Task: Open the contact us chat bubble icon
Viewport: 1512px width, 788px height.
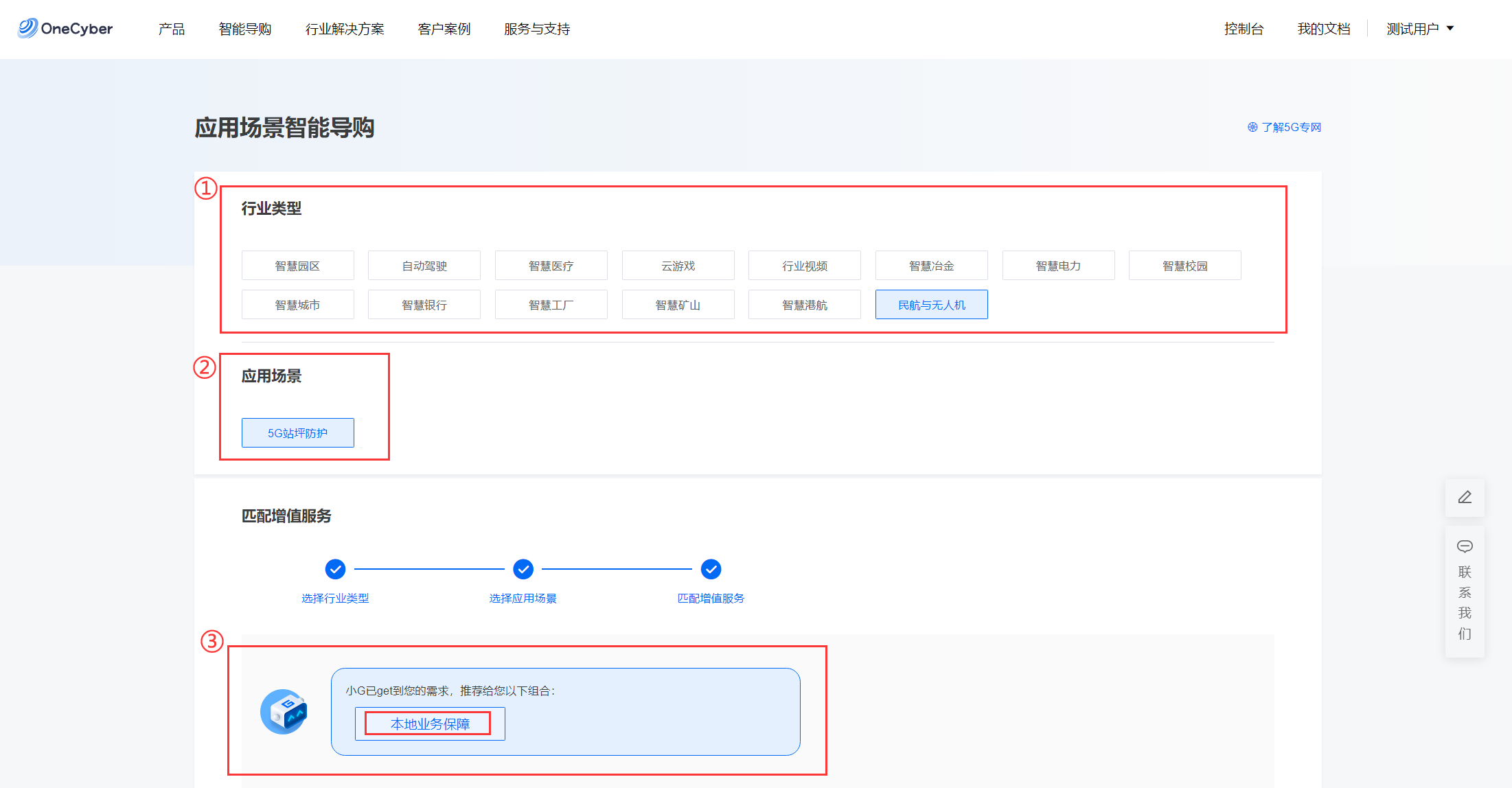Action: coord(1465,546)
